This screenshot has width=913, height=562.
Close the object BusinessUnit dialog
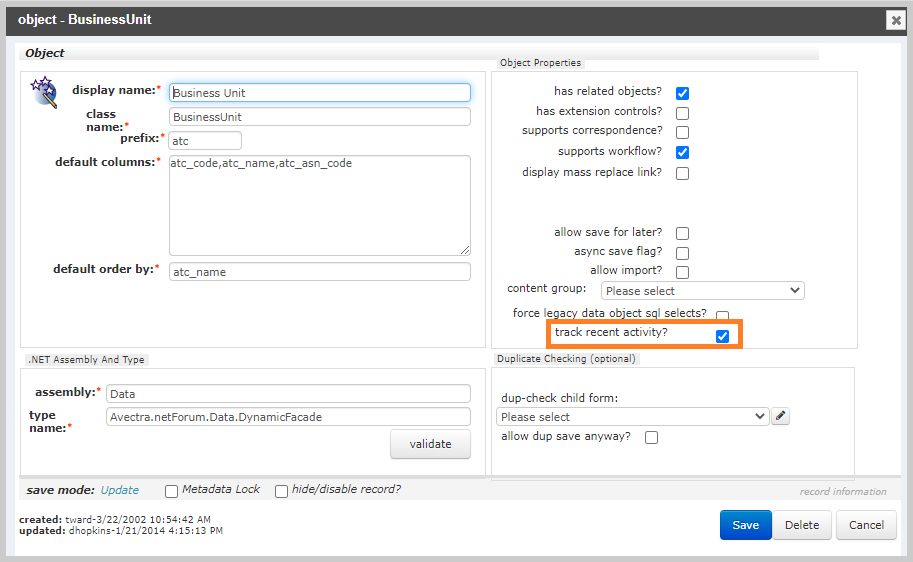point(896,20)
